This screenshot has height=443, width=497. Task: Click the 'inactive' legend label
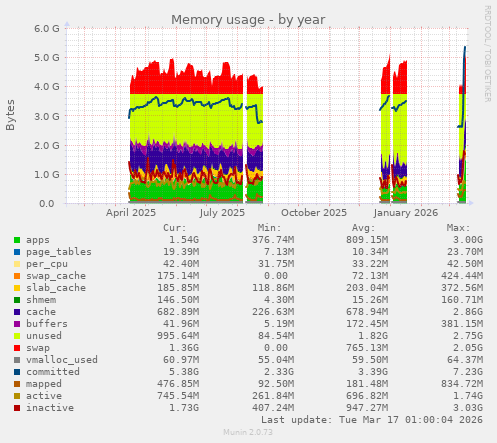50,408
